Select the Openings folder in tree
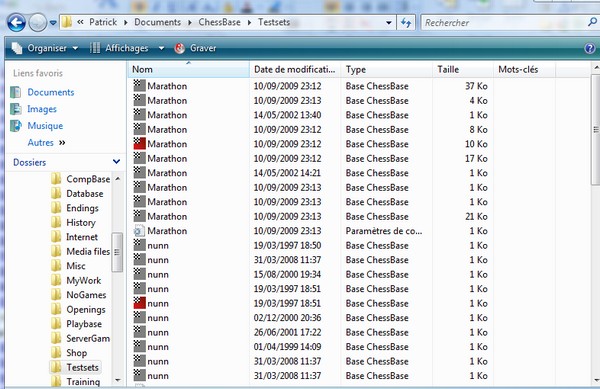This screenshot has height=389, width=600. click(x=86, y=309)
